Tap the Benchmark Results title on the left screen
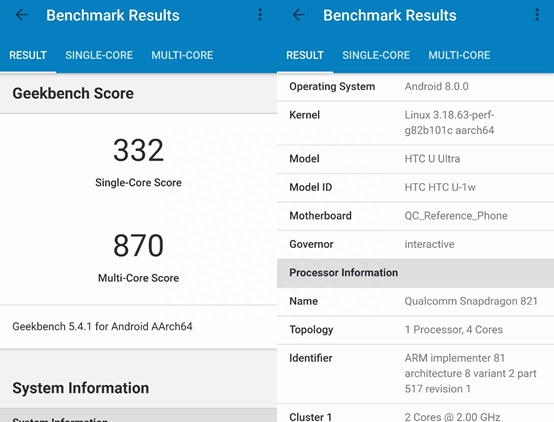Image resolution: width=554 pixels, height=422 pixels. [x=113, y=15]
